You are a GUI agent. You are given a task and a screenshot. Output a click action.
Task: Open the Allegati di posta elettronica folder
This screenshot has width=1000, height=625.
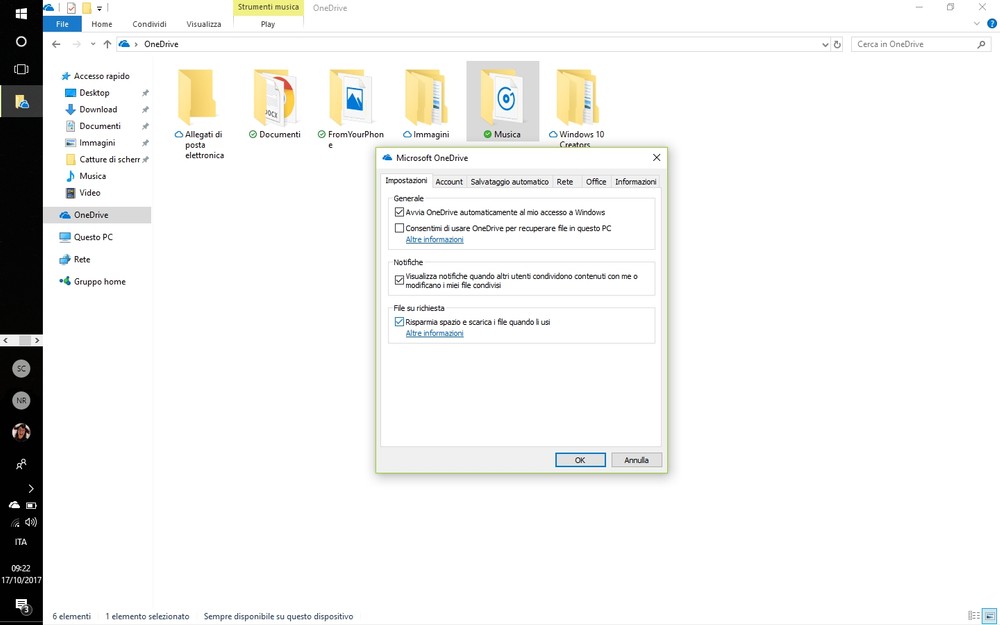click(x=198, y=98)
